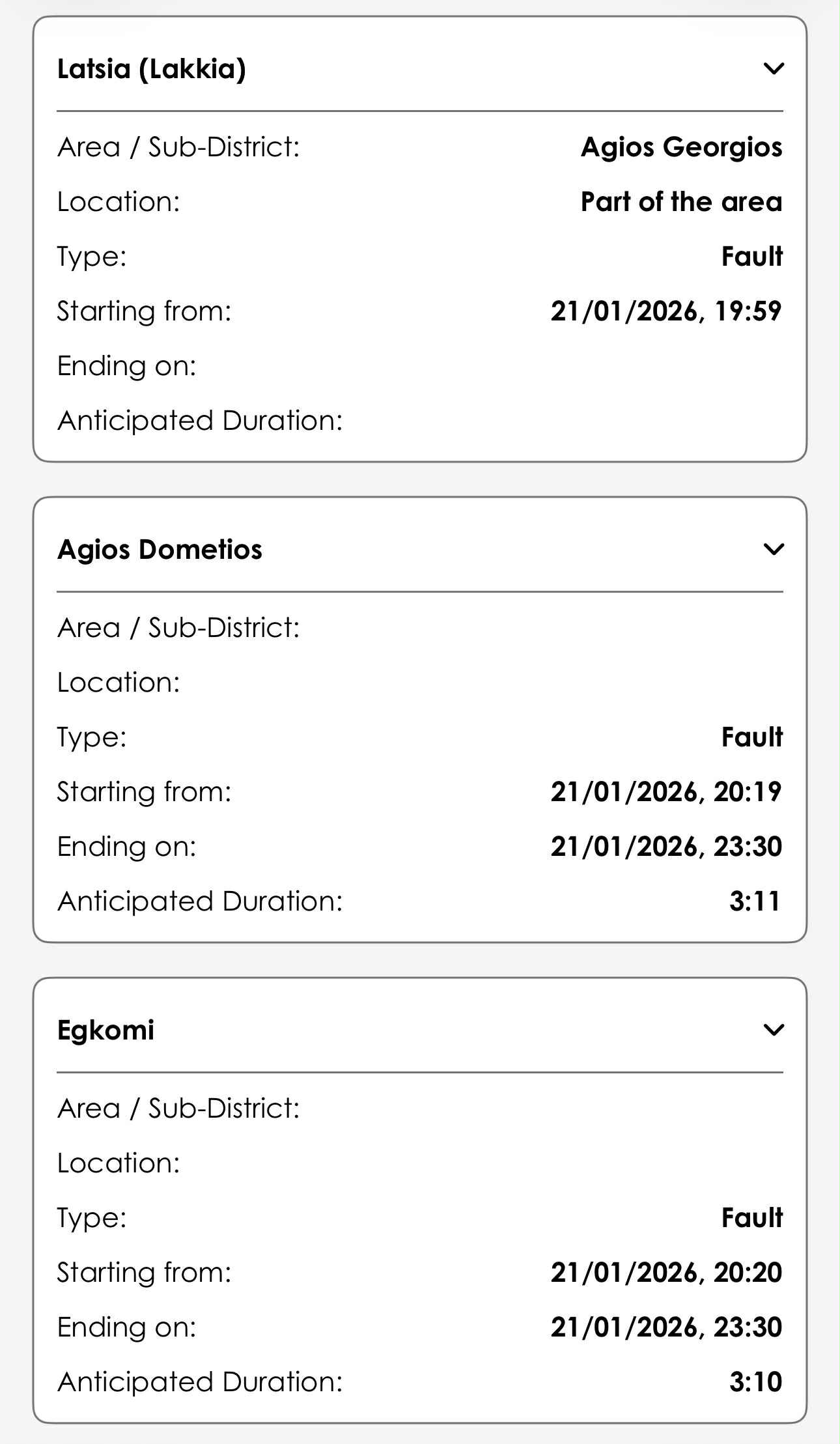The image size is (840, 1444).
Task: Click the 3:10 anticipated duration value
Action: pyautogui.click(x=755, y=1382)
